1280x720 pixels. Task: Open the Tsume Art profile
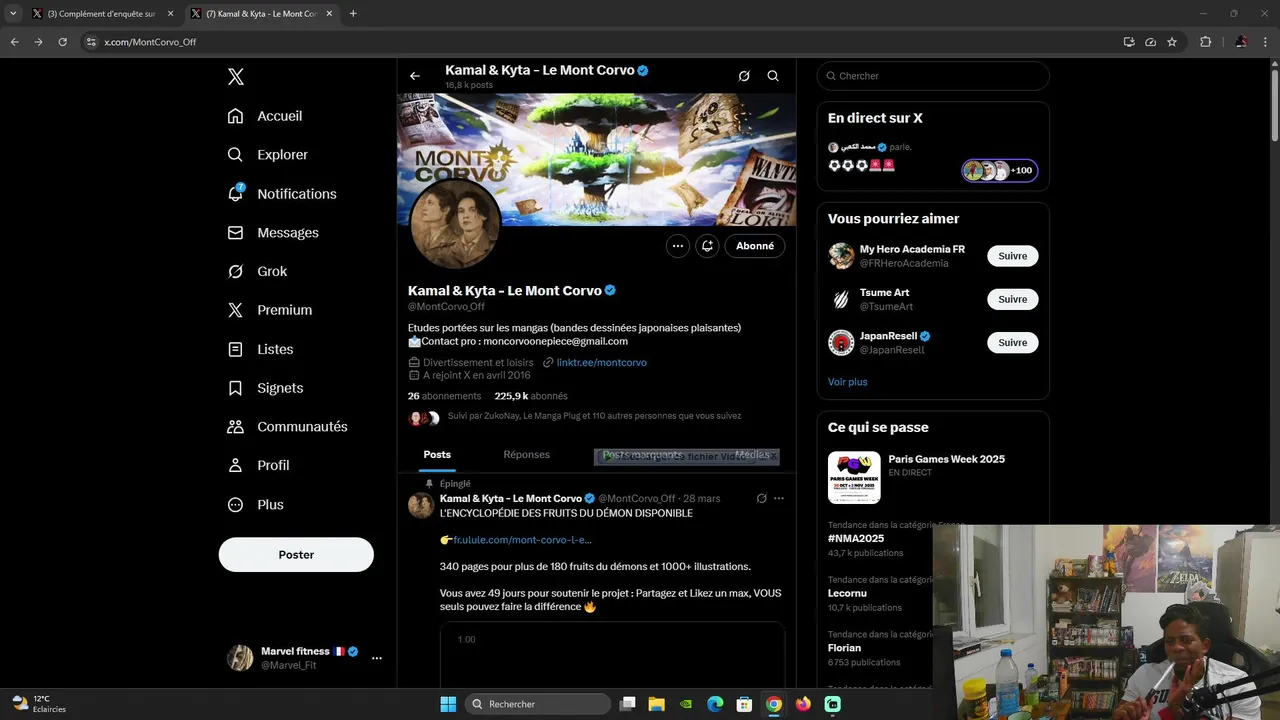pyautogui.click(x=884, y=293)
